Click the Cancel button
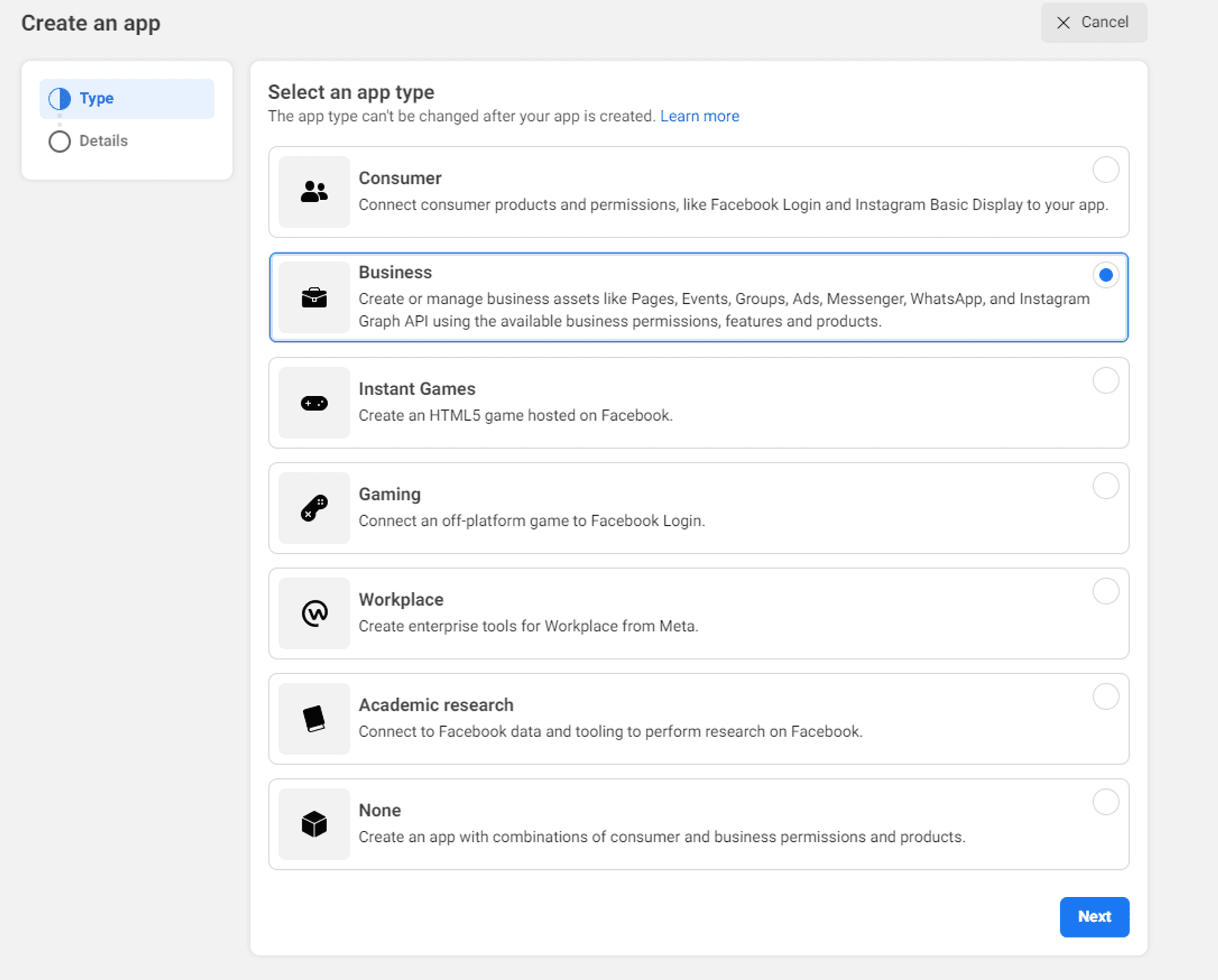 (1094, 23)
